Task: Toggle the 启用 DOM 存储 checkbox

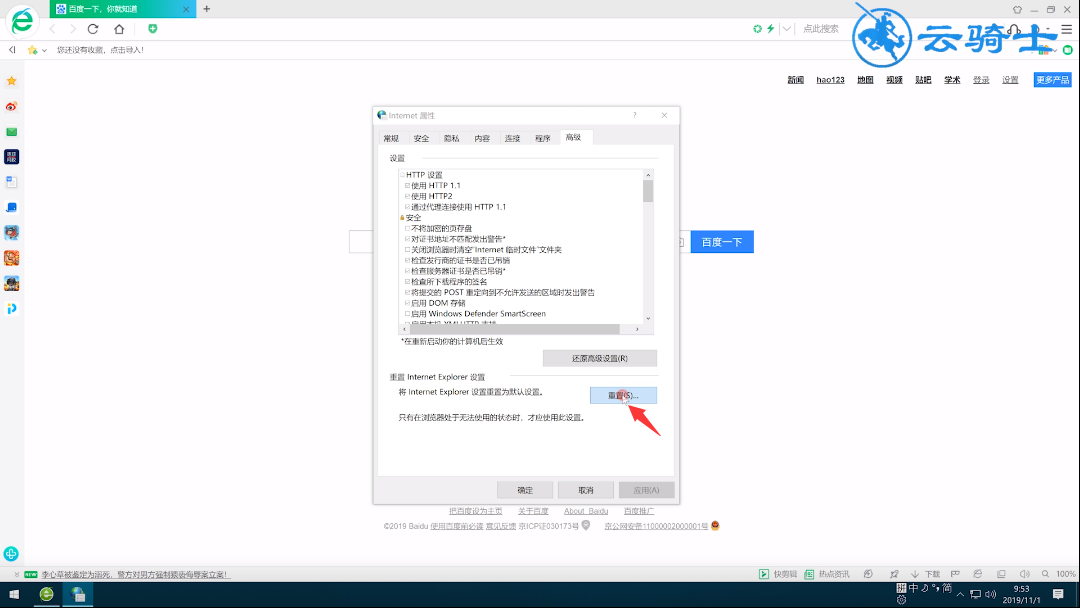Action: click(408, 303)
